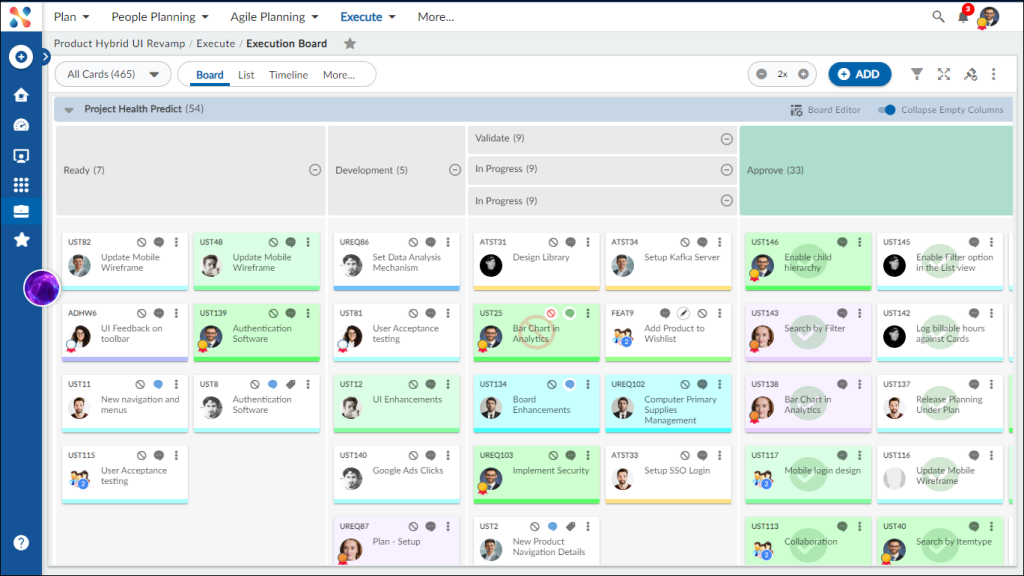Star the Execution Board breadcrumb favorite
The height and width of the screenshot is (576, 1024).
coord(350,44)
